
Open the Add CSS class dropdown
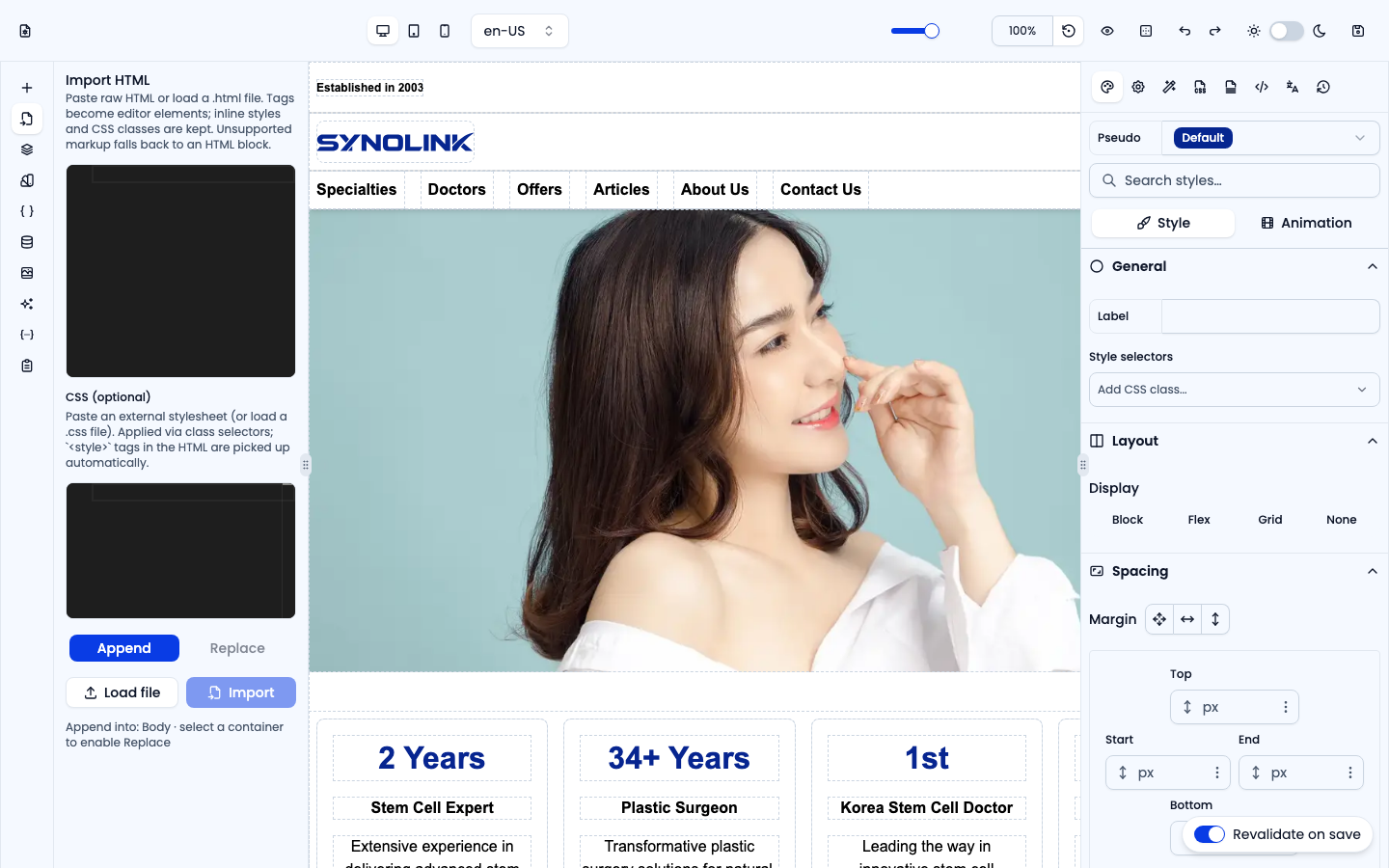click(1235, 390)
